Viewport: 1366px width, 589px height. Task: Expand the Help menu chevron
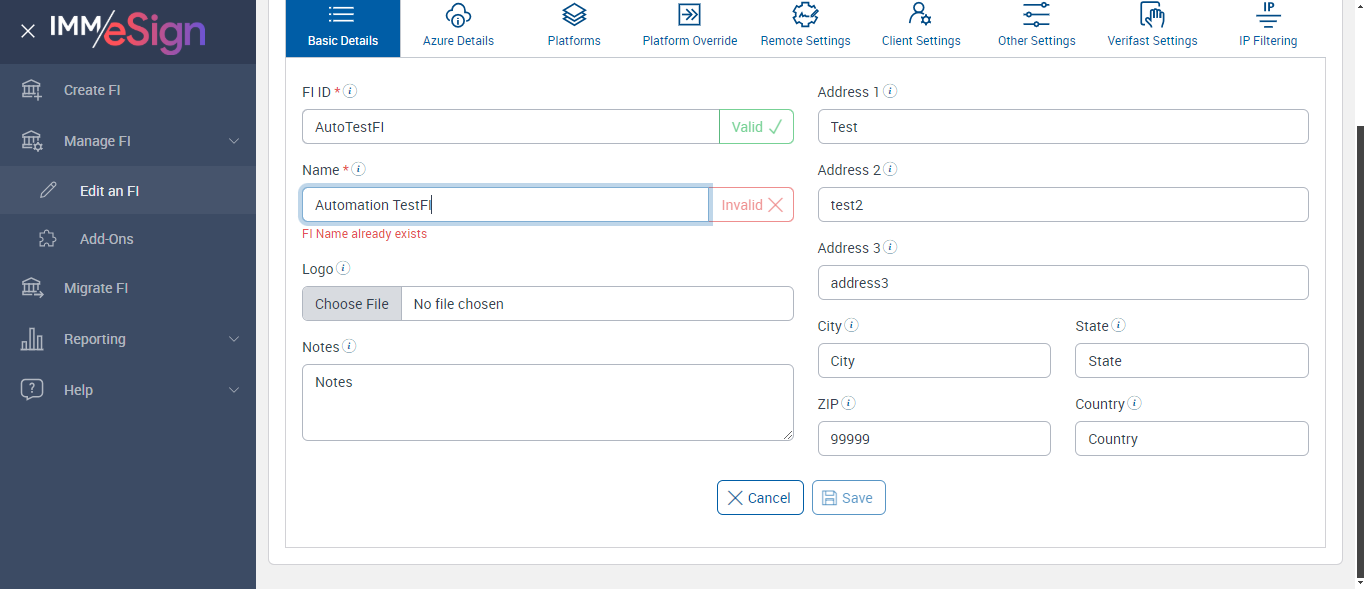[x=234, y=390]
